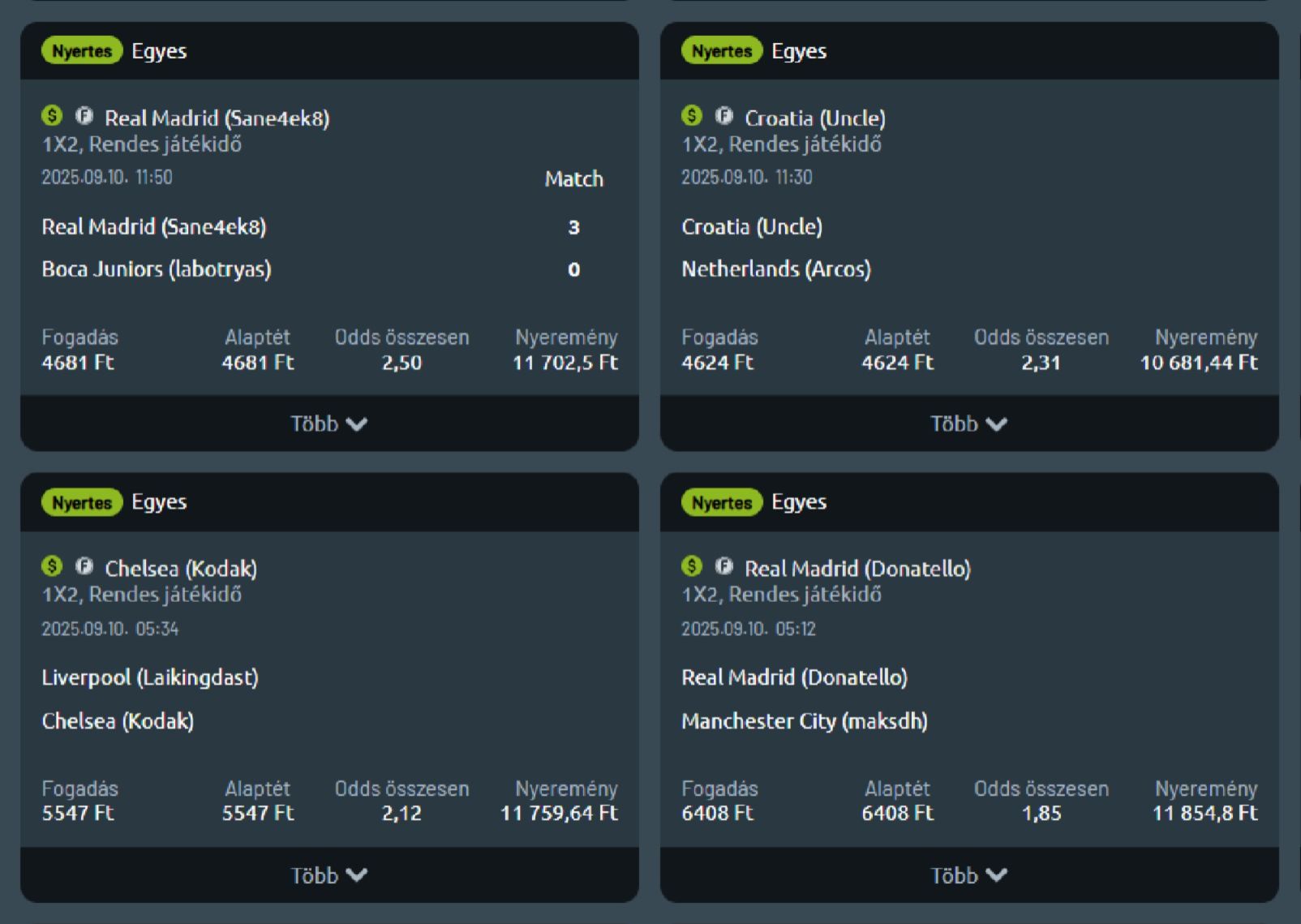Click the Egyes label on the Real Madrid (Sane4ek8) bet
1301x924 pixels.
[159, 52]
